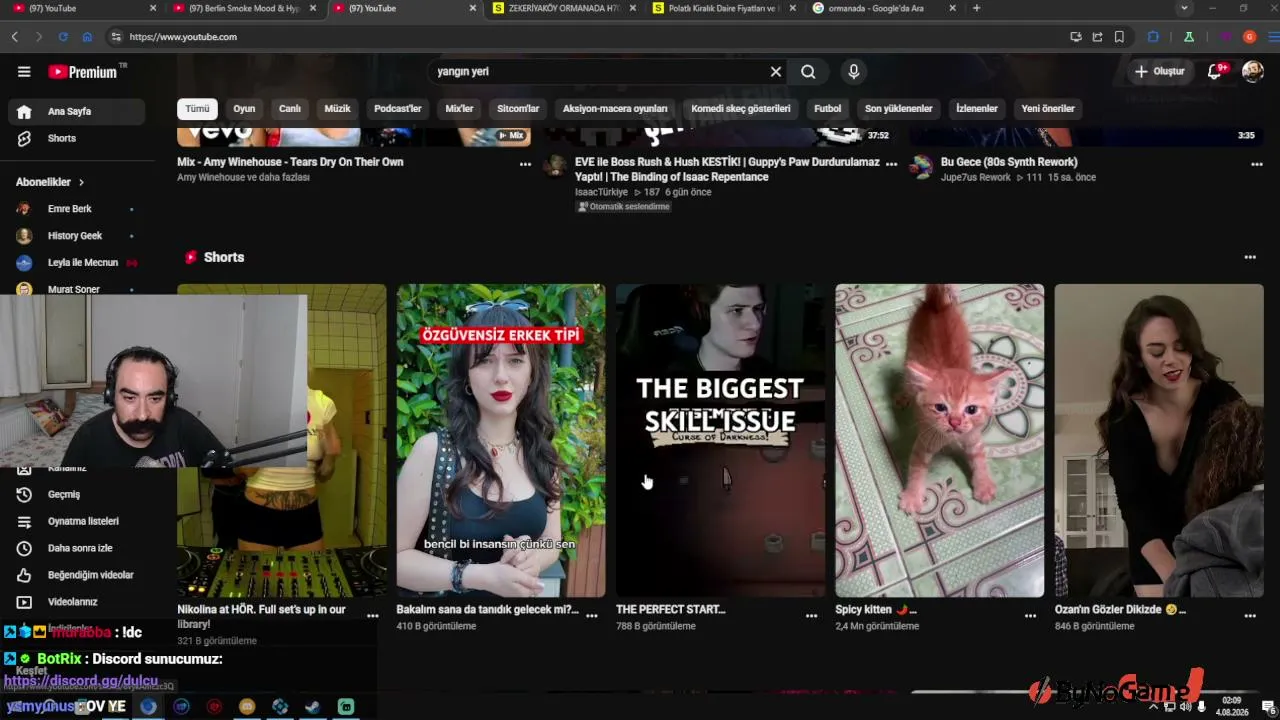Viewport: 1280px width, 720px height.
Task: Open site information icon in address bar
Action: [116, 37]
